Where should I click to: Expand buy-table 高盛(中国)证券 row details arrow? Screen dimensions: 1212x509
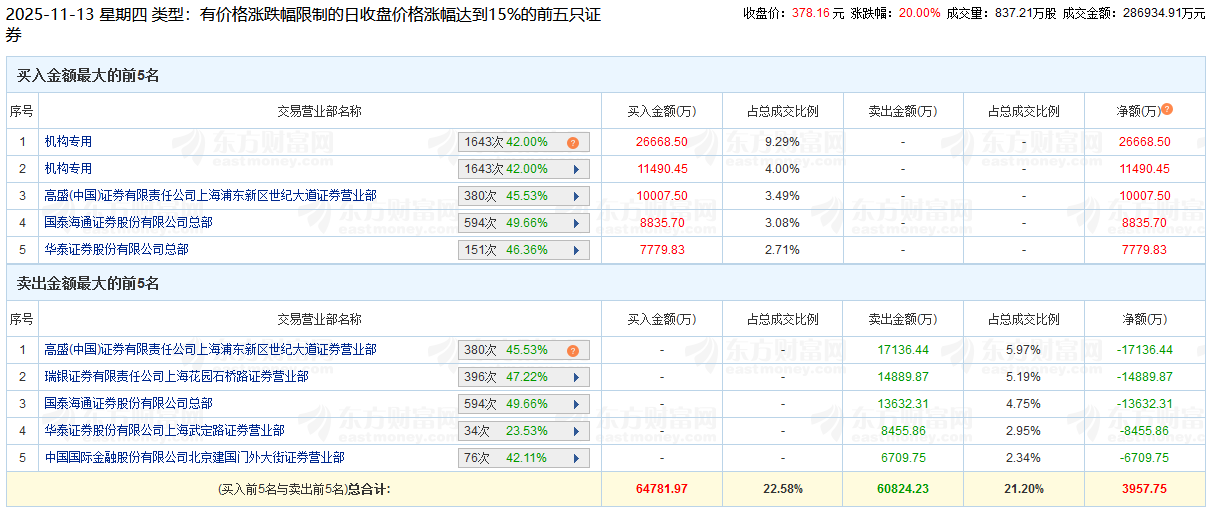tap(576, 196)
